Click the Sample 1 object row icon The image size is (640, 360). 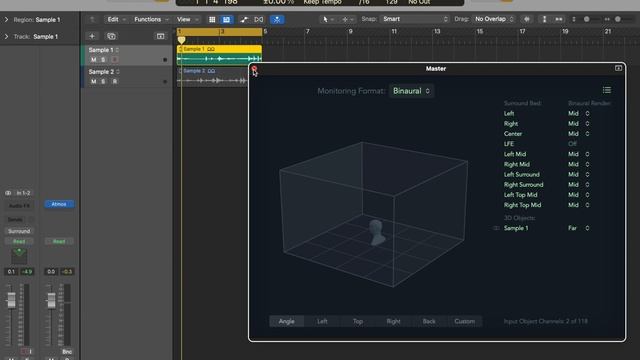(x=496, y=228)
